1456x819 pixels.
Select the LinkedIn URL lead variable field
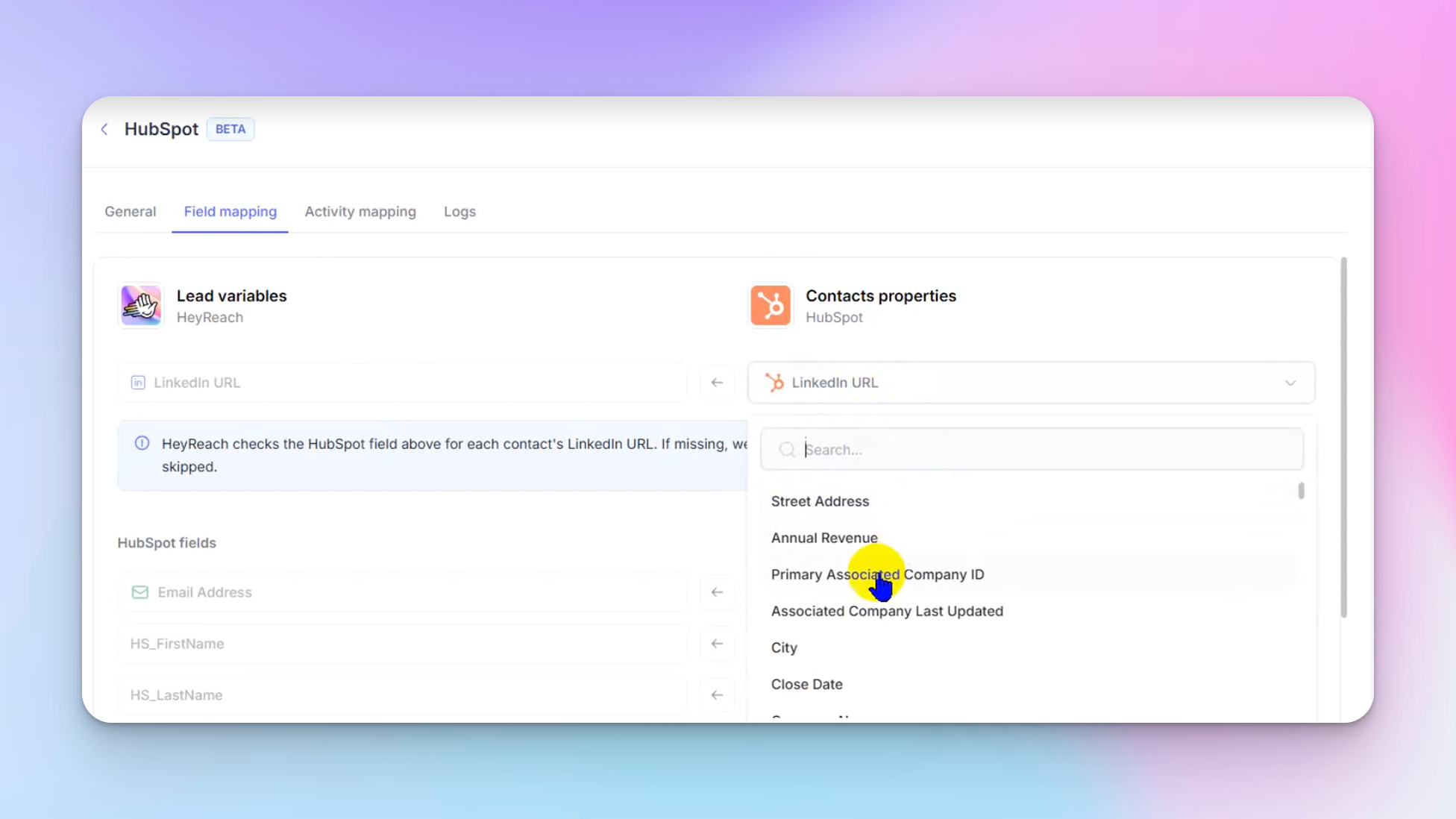tap(402, 383)
